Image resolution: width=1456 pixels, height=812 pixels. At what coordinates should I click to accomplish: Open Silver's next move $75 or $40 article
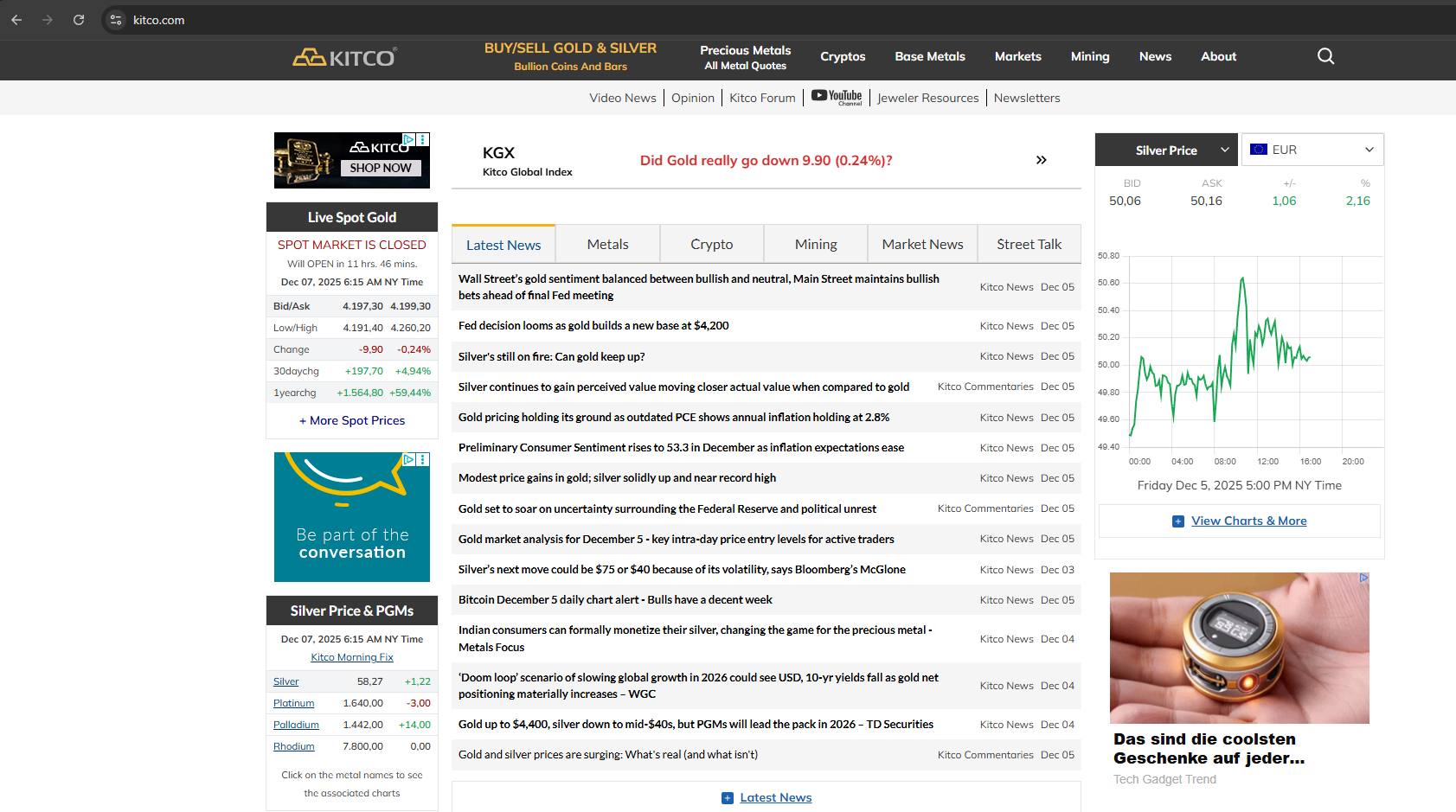tap(682, 569)
